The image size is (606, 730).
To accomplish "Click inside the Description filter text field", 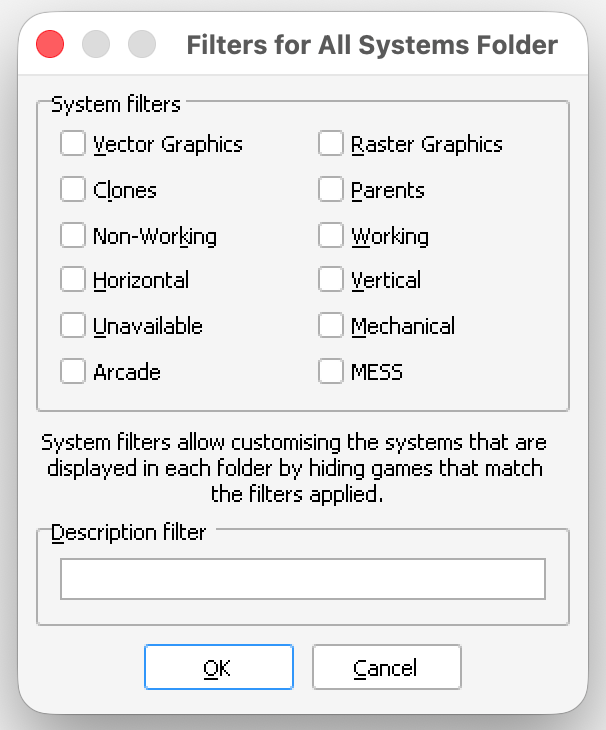I will 302,579.
